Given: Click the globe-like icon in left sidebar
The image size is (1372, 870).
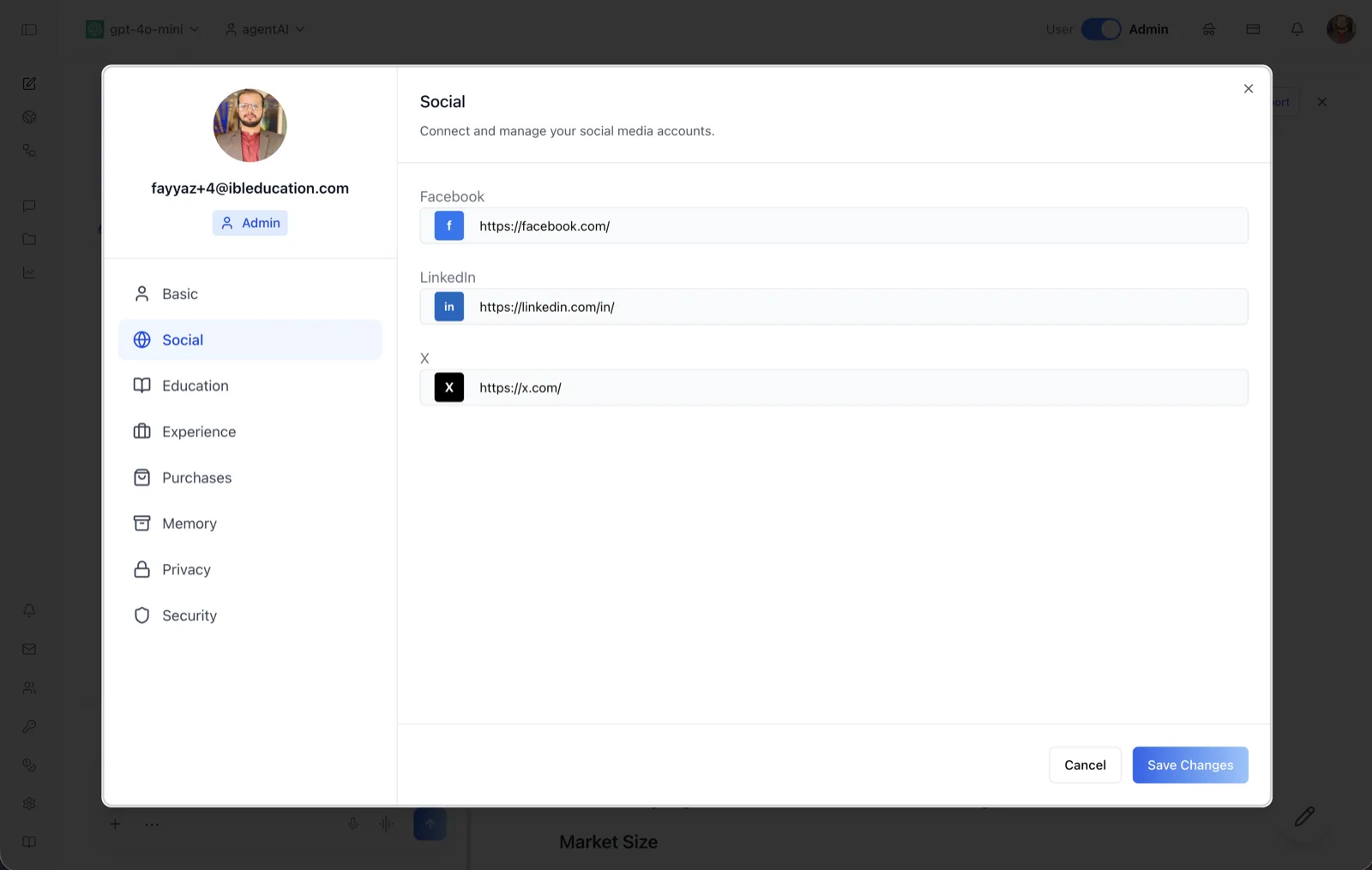Looking at the screenshot, I should coord(29,117).
